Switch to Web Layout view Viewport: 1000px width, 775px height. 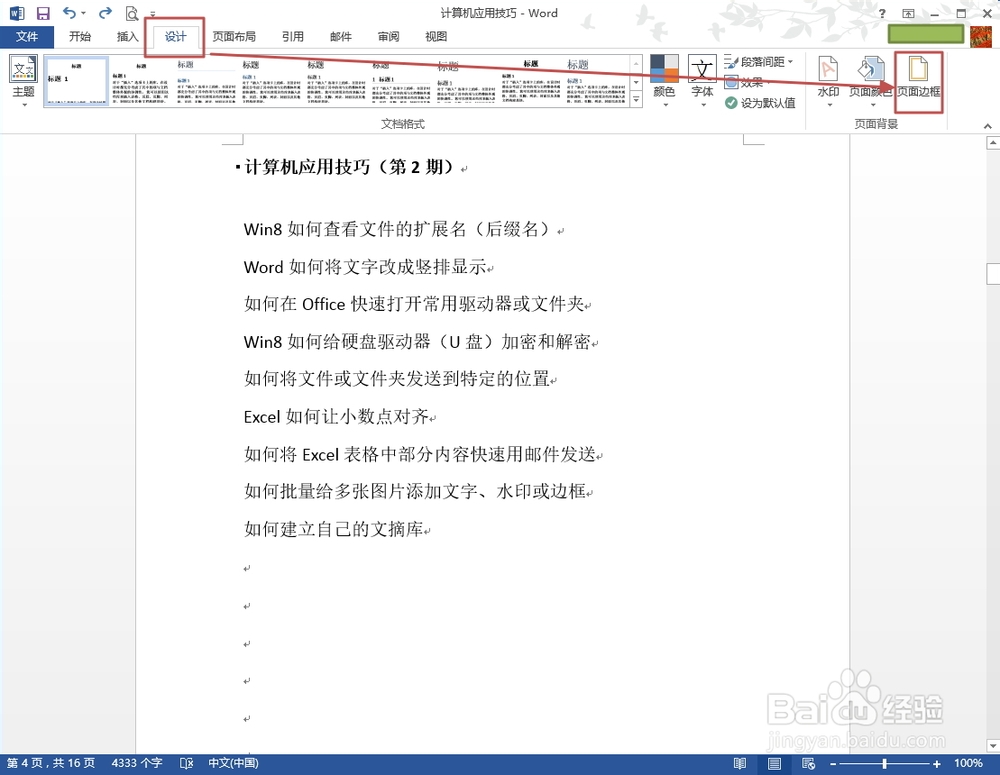pyautogui.click(x=808, y=764)
